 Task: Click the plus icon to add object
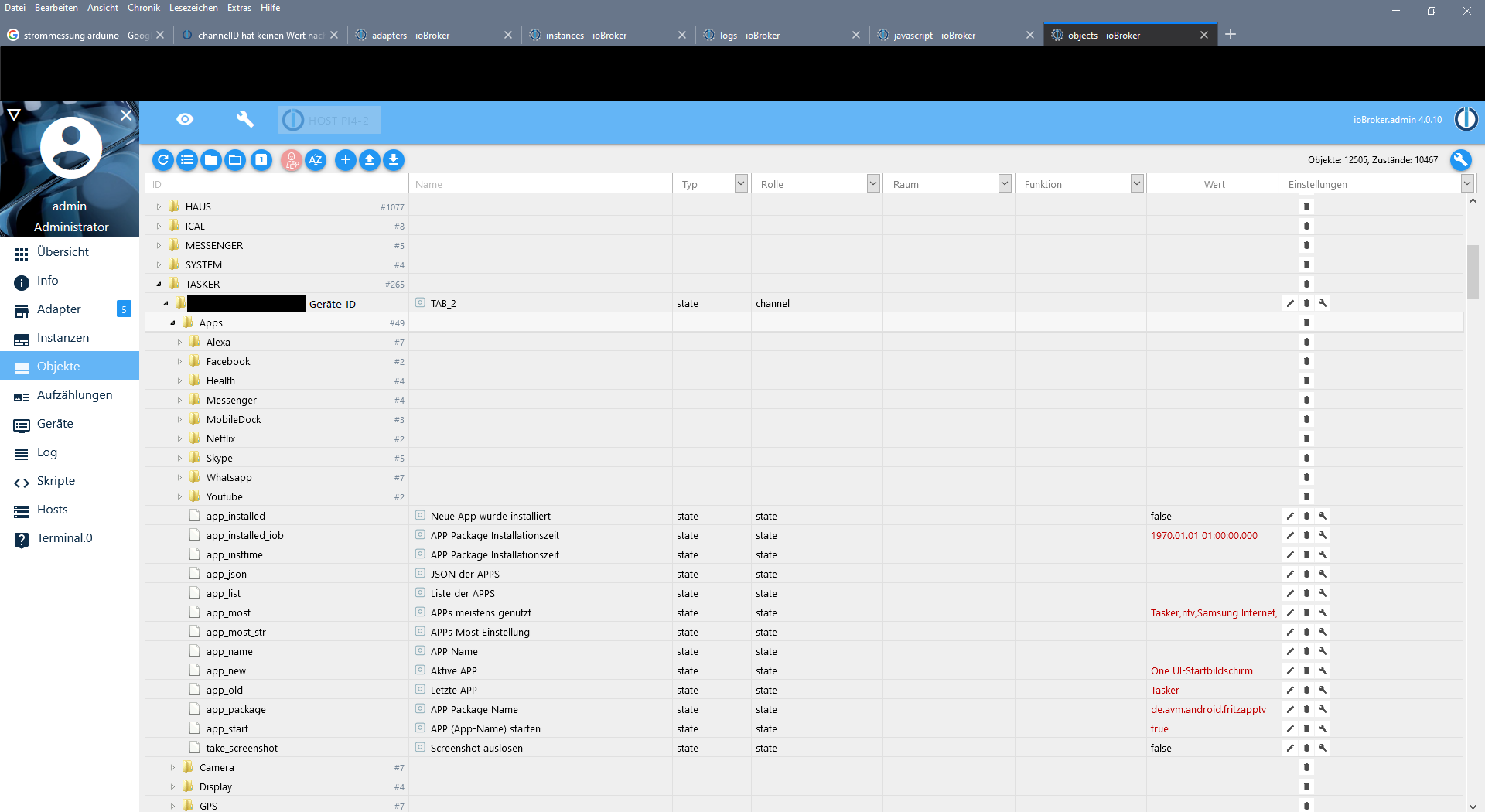(x=346, y=160)
